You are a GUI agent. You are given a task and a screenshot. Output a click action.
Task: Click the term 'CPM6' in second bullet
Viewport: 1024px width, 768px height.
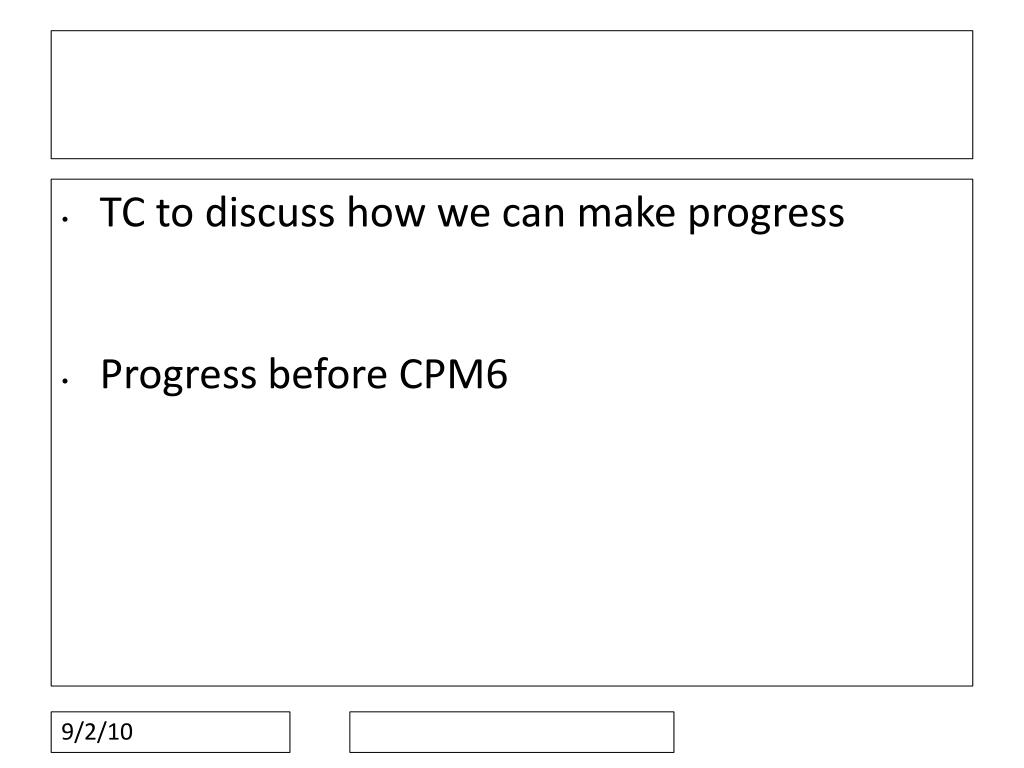(x=453, y=374)
